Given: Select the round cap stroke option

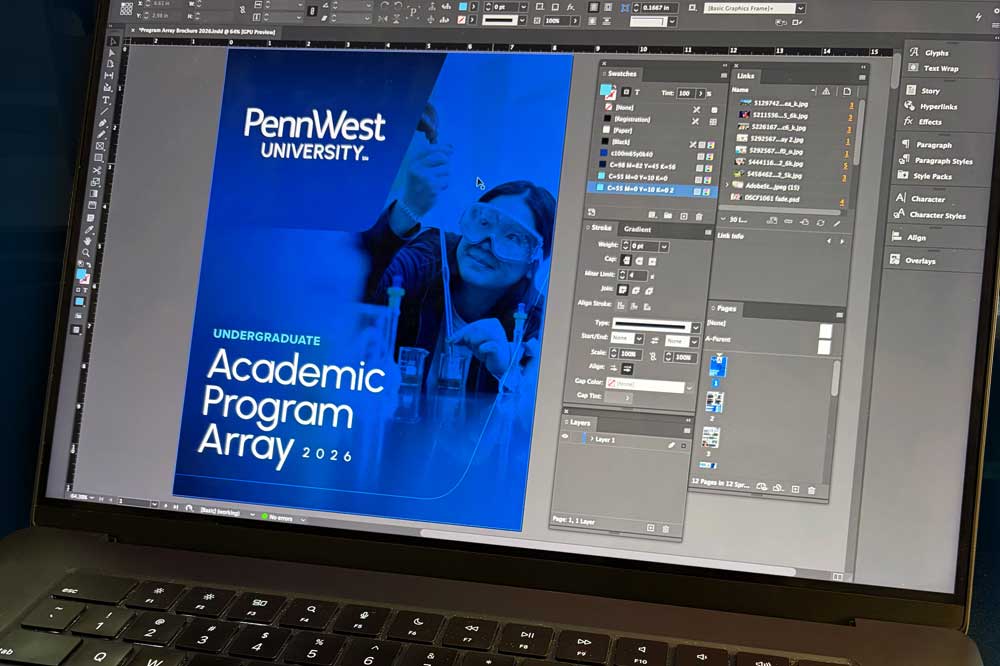Looking at the screenshot, I should (x=639, y=261).
